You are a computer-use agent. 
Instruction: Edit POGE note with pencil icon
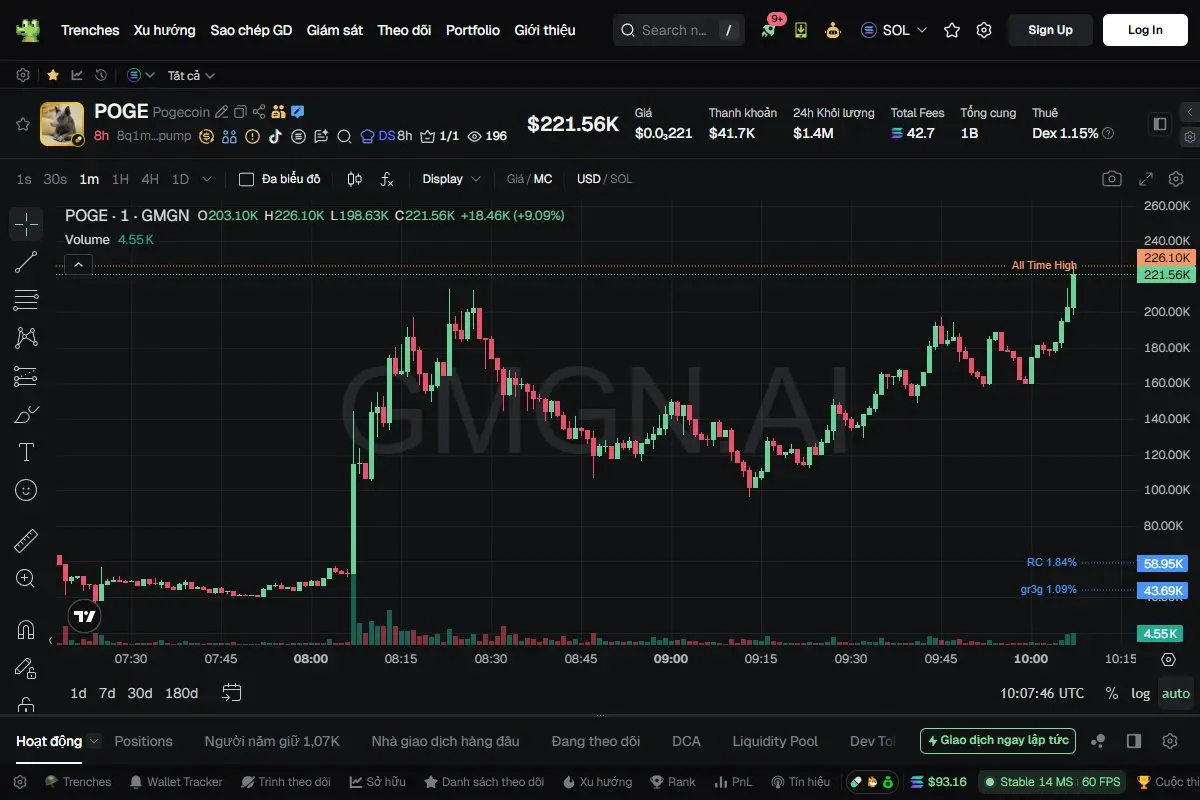tap(222, 112)
